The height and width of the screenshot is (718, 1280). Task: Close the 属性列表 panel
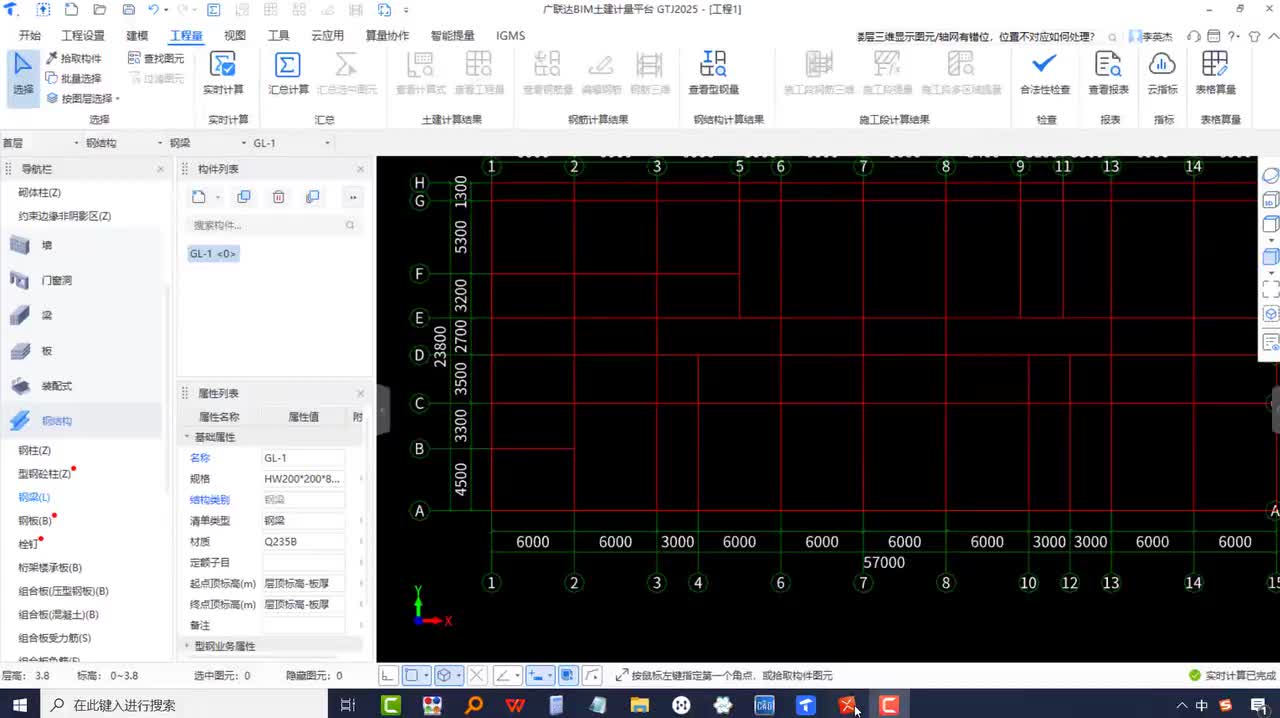click(361, 393)
